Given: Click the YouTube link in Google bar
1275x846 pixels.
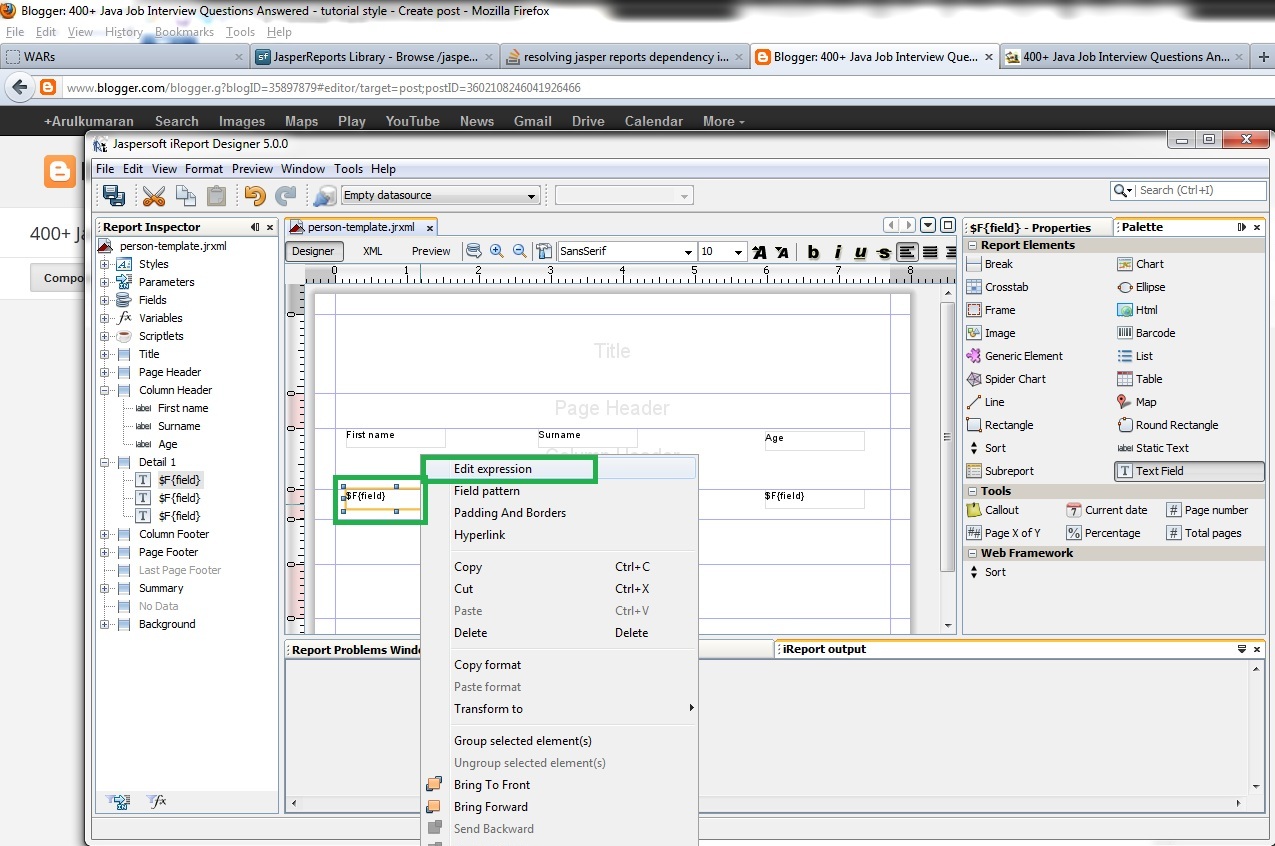Looking at the screenshot, I should point(413,121).
